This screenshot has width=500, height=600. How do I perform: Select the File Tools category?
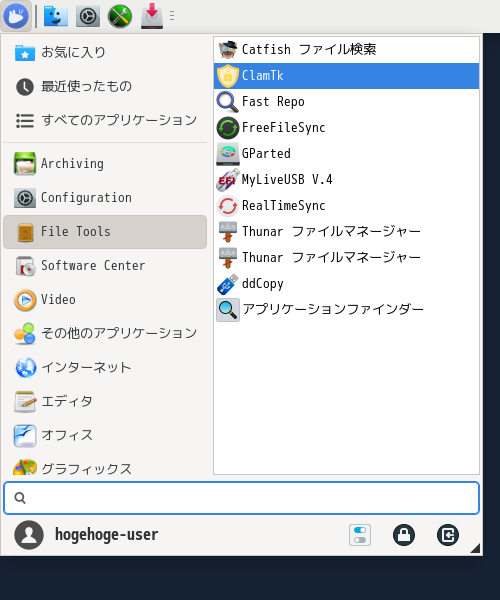[105, 232]
